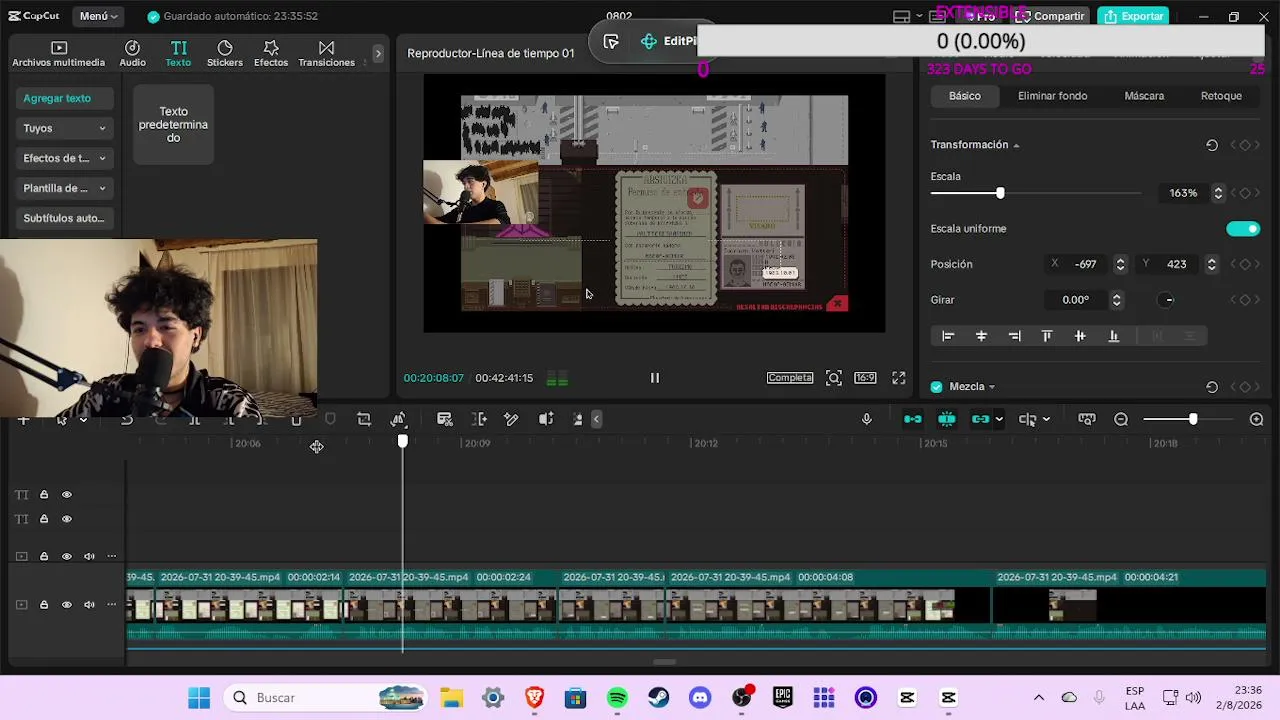Edit the Posición X value field
Screen dimensions: 1280x720
(1086, 264)
